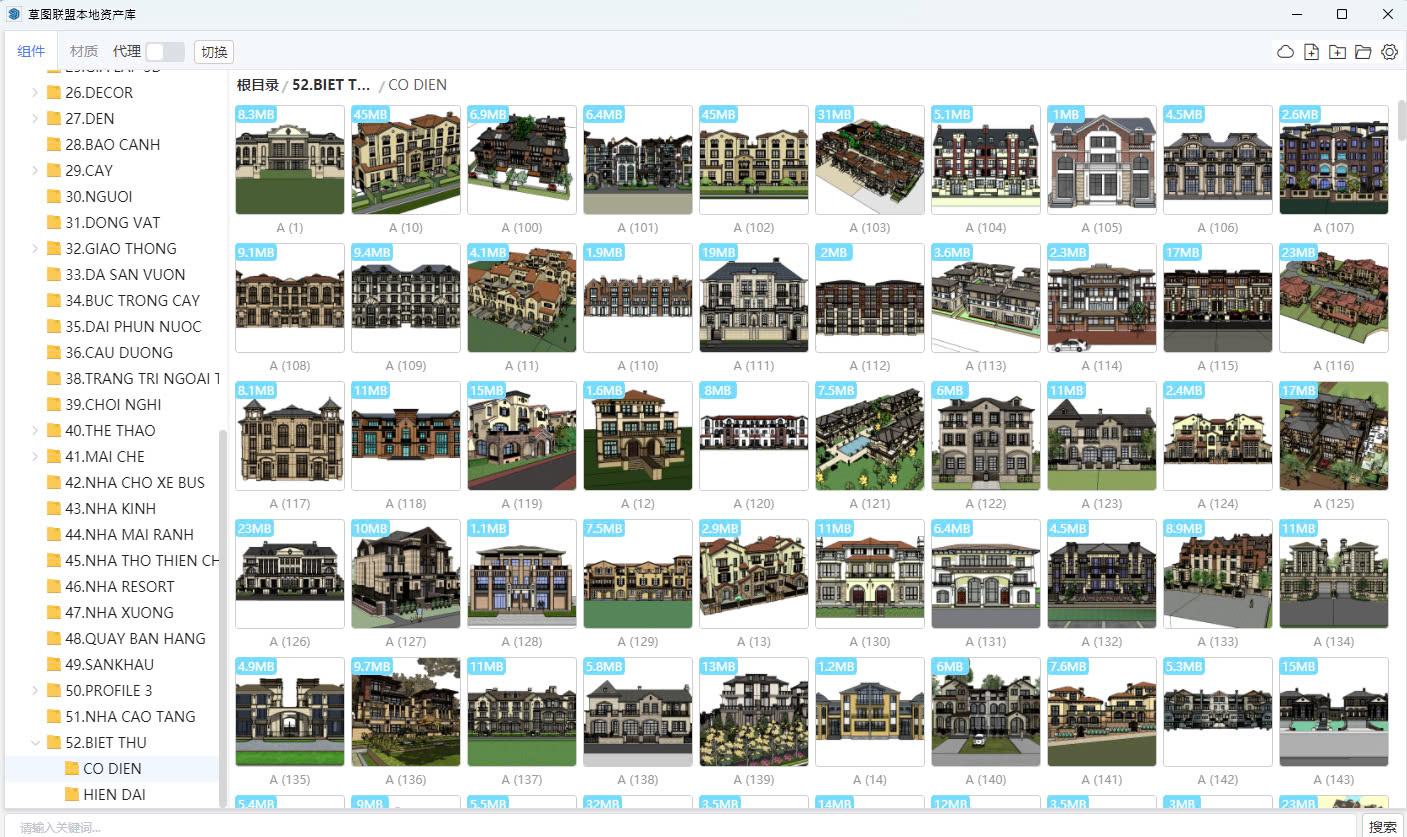
Task: Go to 根目录 in breadcrumb
Action: (x=257, y=85)
